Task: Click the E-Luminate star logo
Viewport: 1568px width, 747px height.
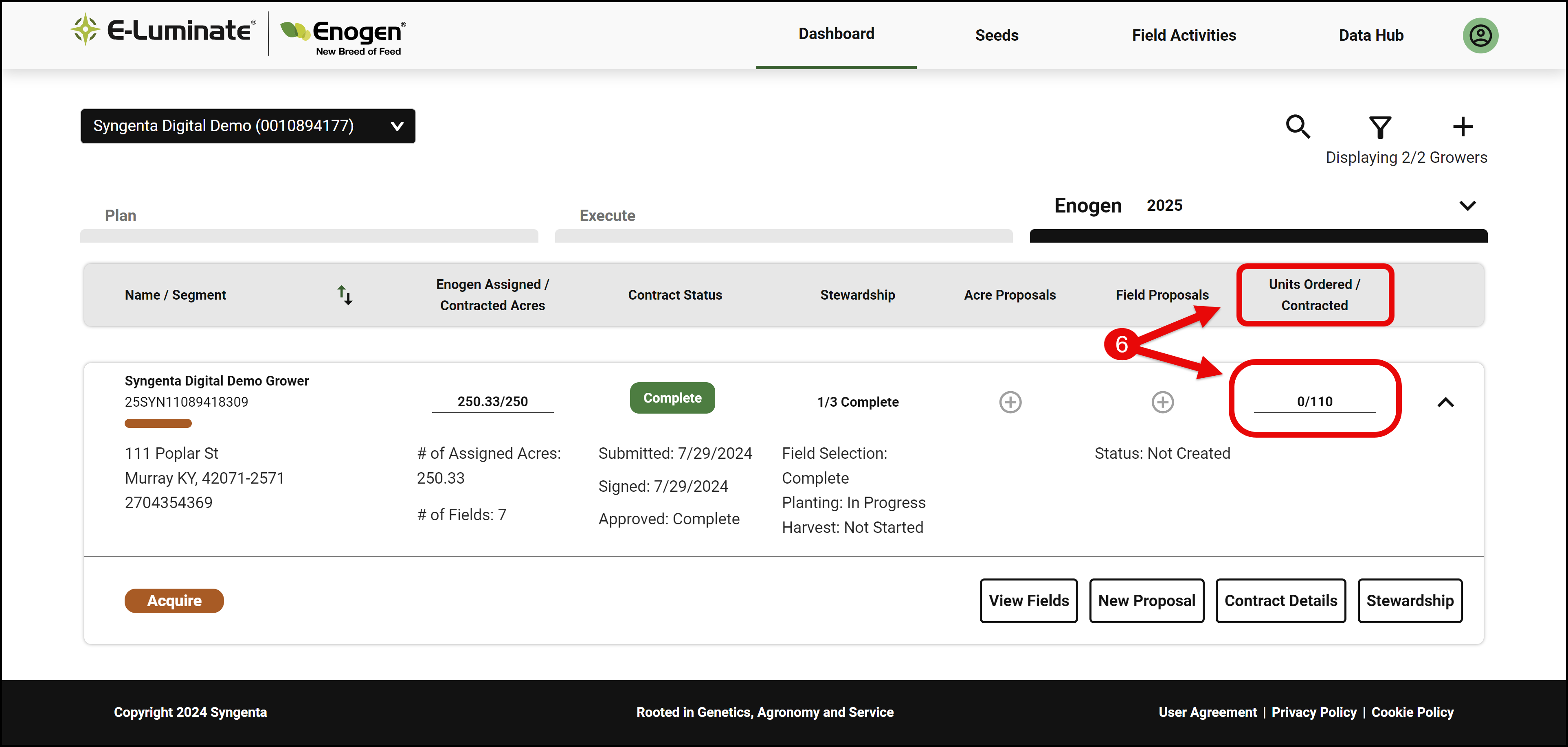Action: click(85, 29)
